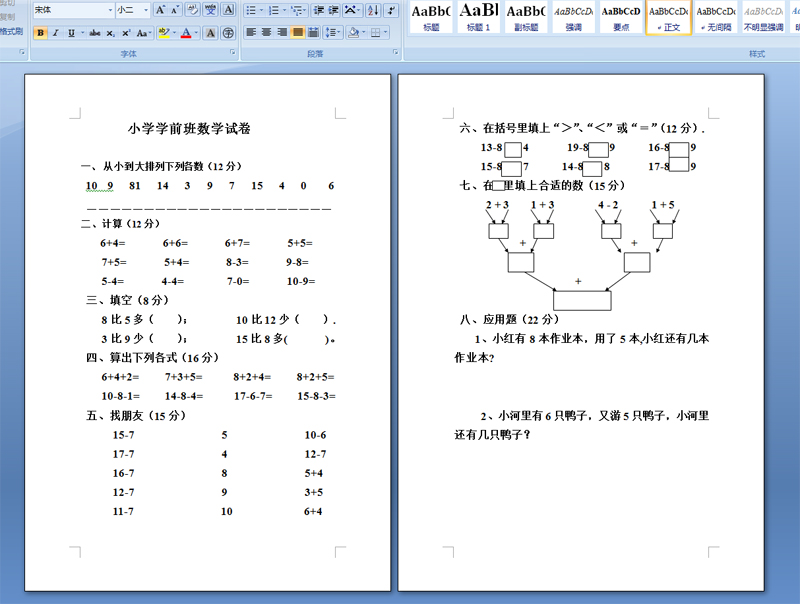Click the multilevel list icon
This screenshot has width=800, height=604.
coord(297,10)
